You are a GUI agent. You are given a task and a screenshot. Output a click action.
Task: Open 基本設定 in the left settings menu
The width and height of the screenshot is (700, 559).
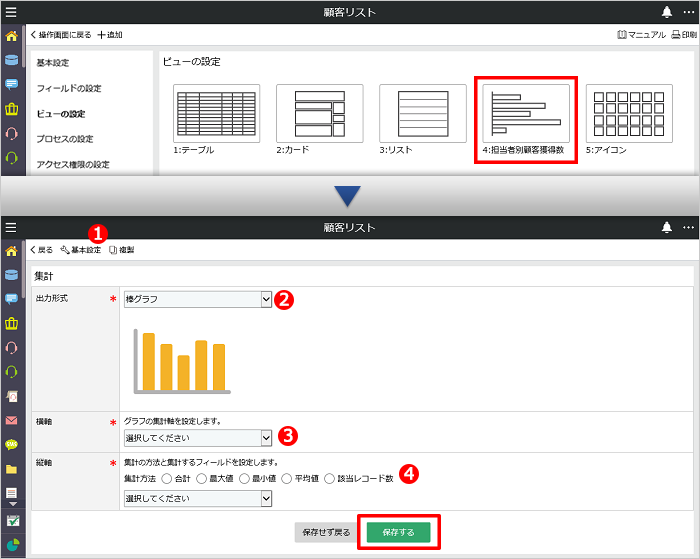[x=53, y=63]
